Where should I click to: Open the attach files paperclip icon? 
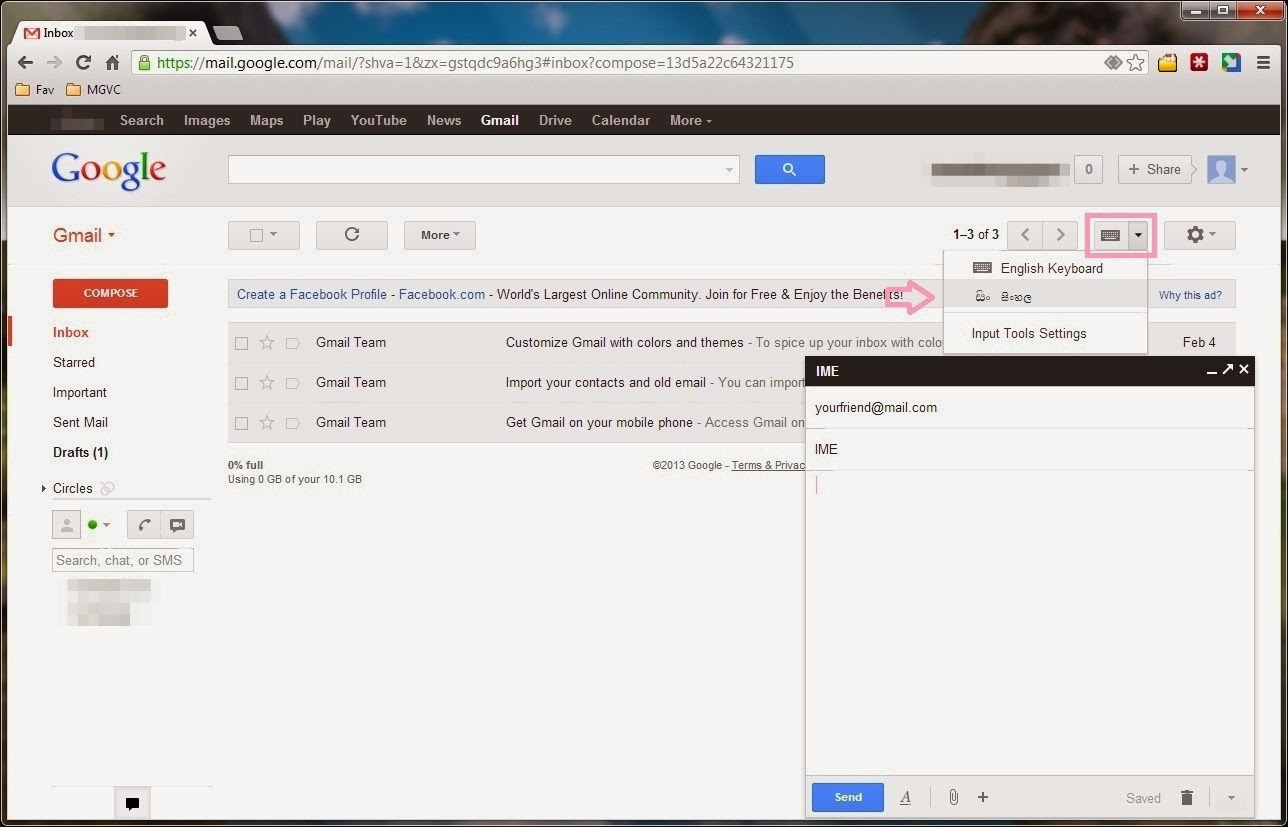[953, 797]
